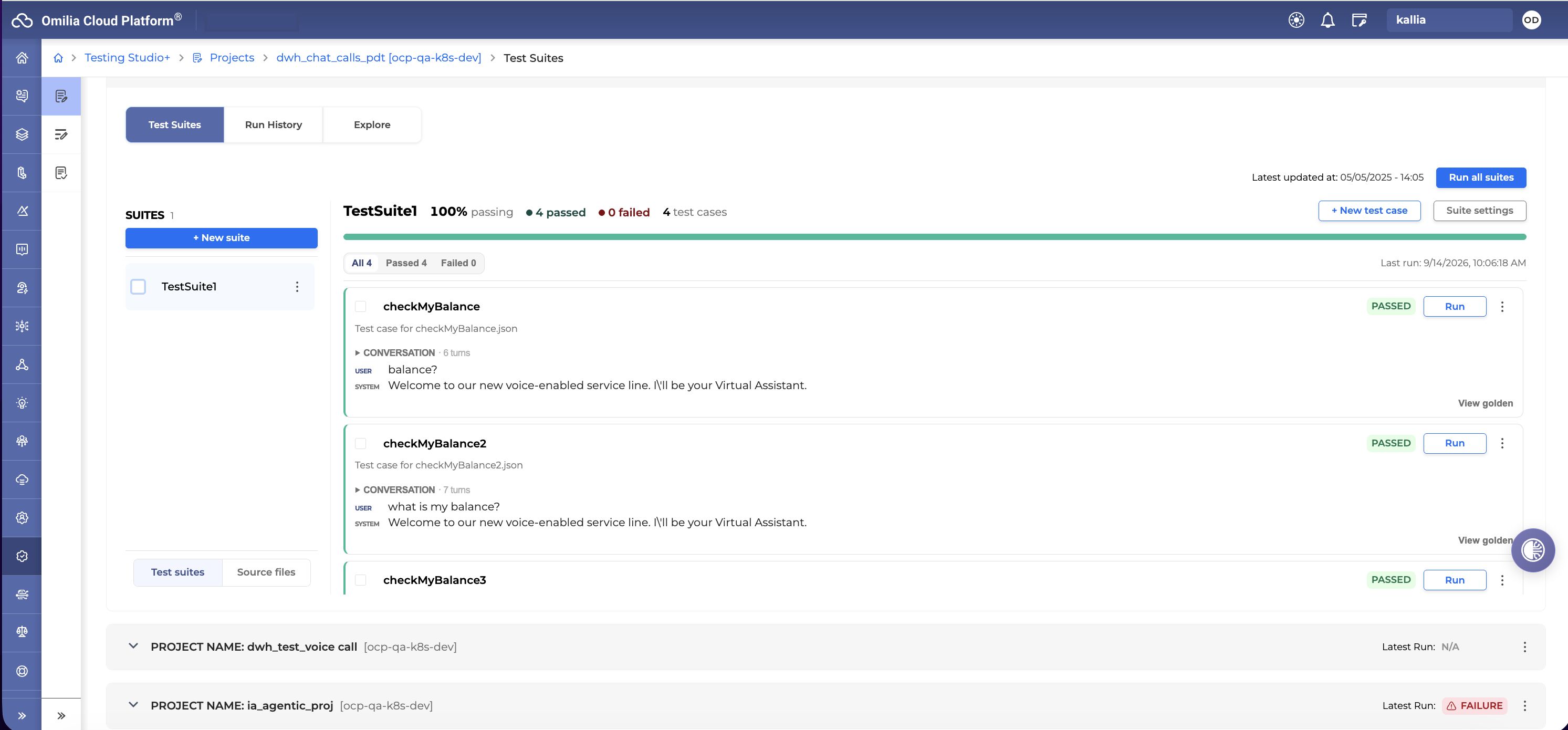Open the notifications bell icon

(1327, 20)
